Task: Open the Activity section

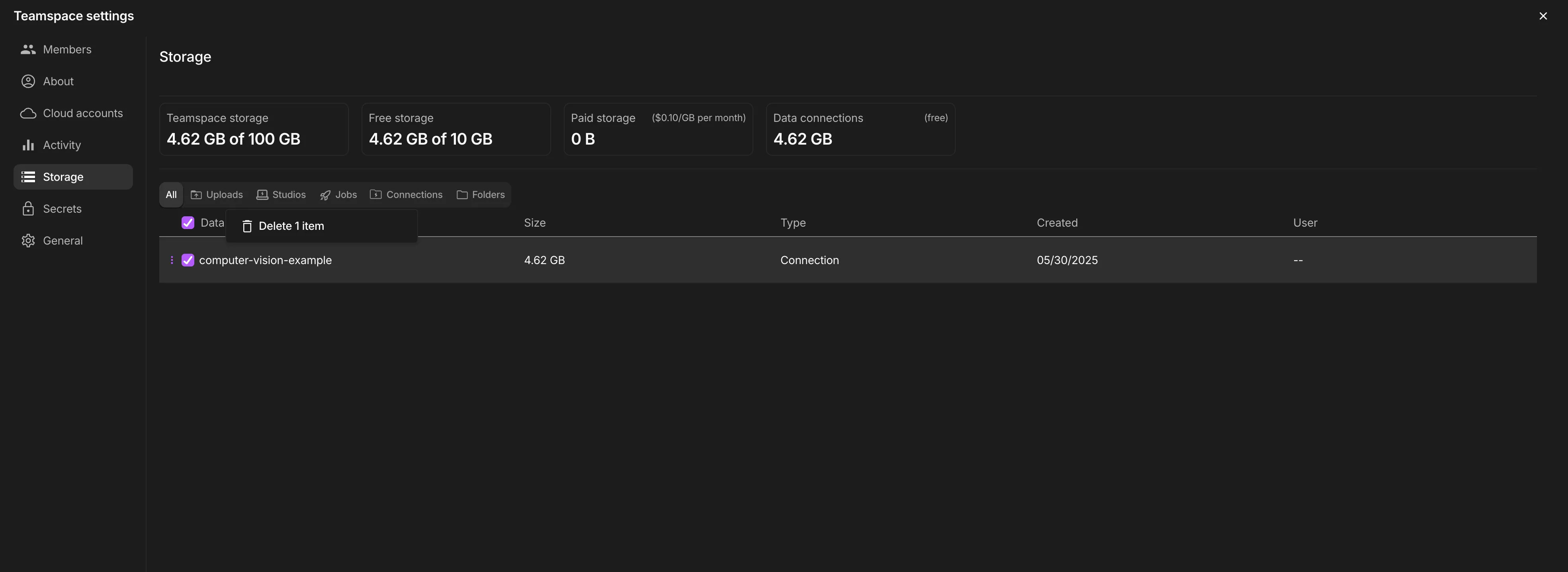Action: click(x=73, y=145)
